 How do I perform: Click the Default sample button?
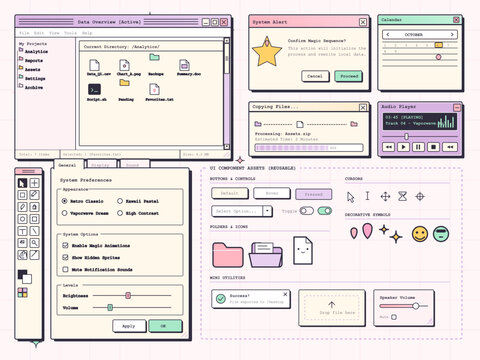click(x=230, y=193)
